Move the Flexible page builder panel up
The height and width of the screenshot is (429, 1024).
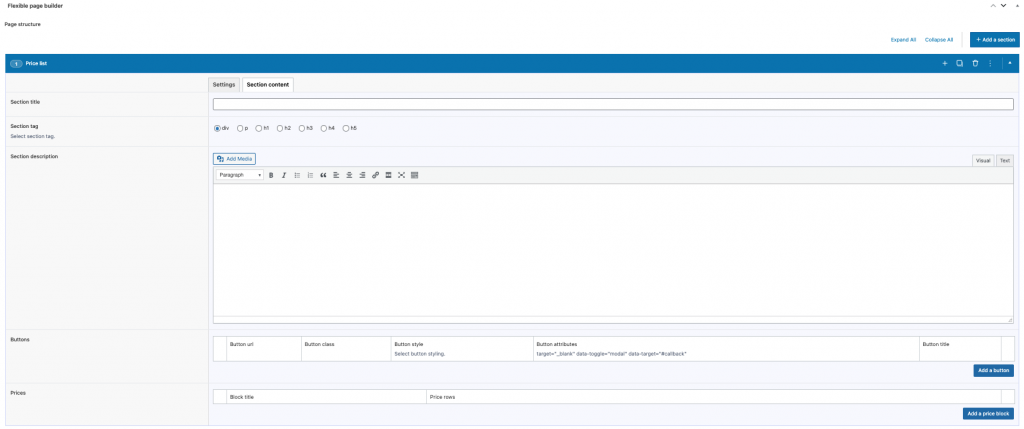[x=993, y=5]
